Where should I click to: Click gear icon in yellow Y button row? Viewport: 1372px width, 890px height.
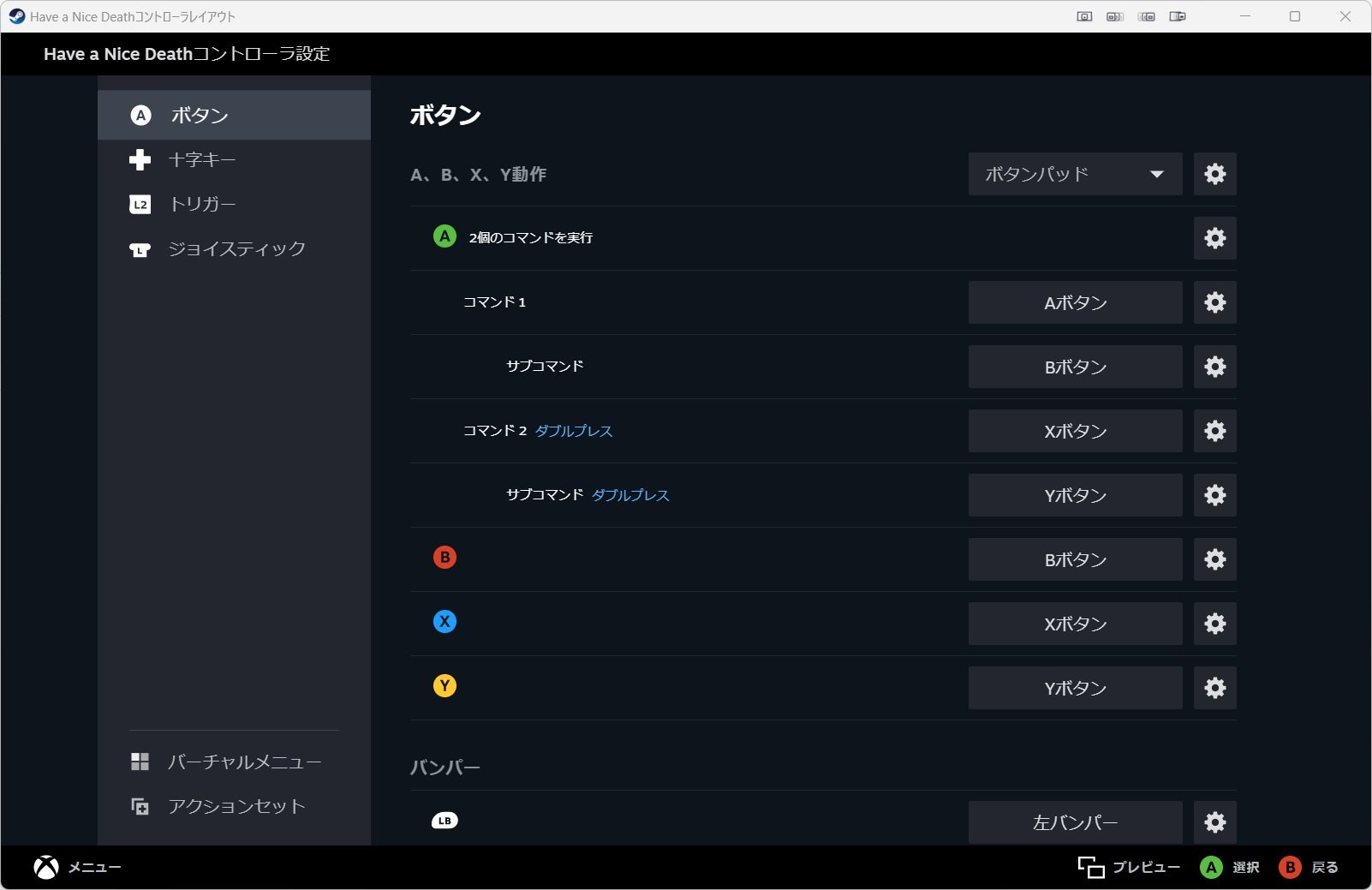point(1214,688)
